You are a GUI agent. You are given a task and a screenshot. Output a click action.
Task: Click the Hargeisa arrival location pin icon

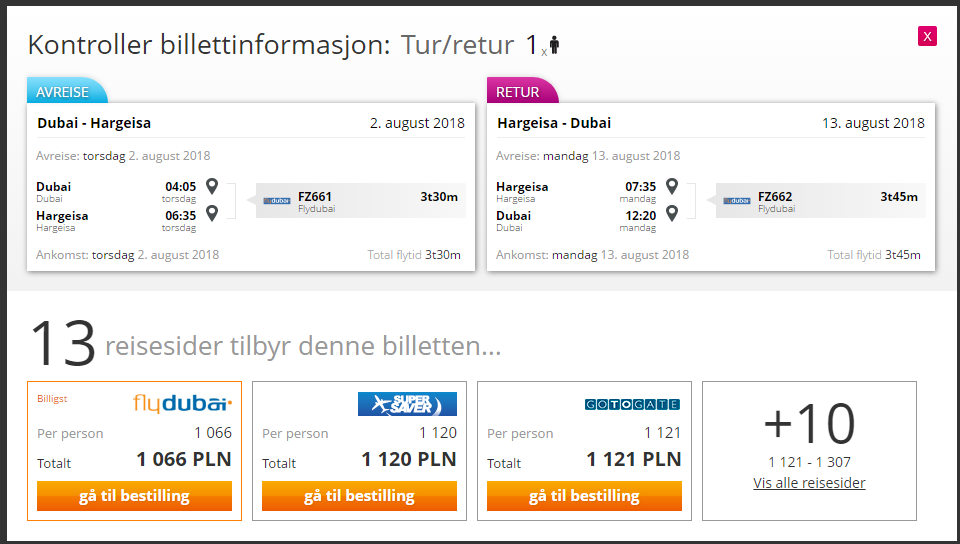(212, 213)
